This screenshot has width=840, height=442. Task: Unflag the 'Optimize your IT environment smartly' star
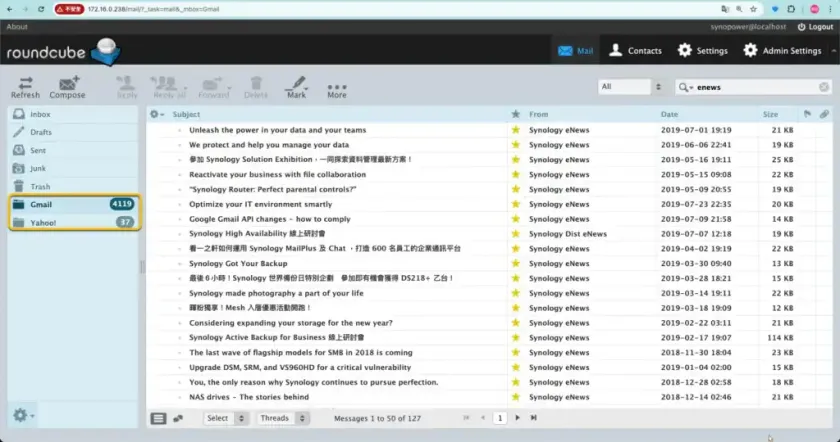point(516,204)
